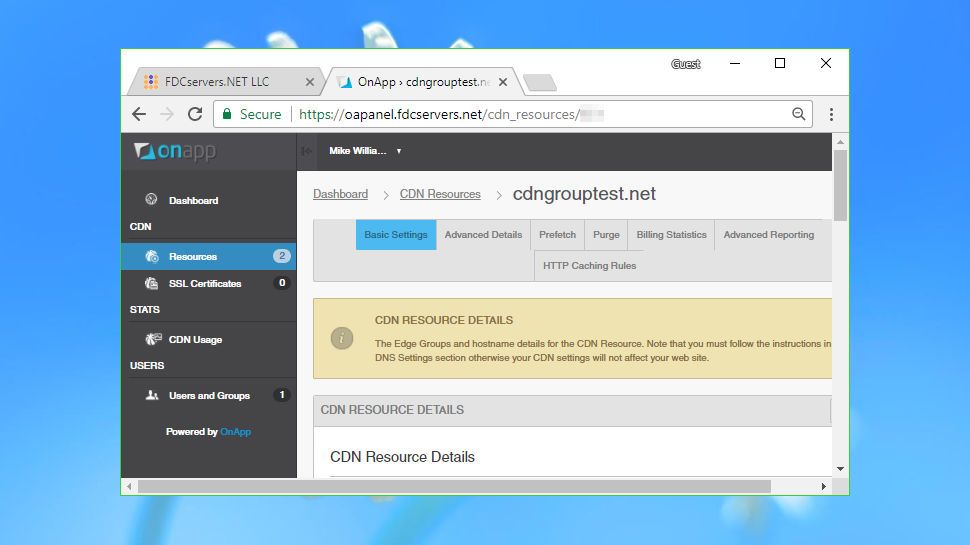Viewport: 970px width, 545px height.
Task: Click the CDN Resources breadcrumb link
Action: tap(440, 194)
